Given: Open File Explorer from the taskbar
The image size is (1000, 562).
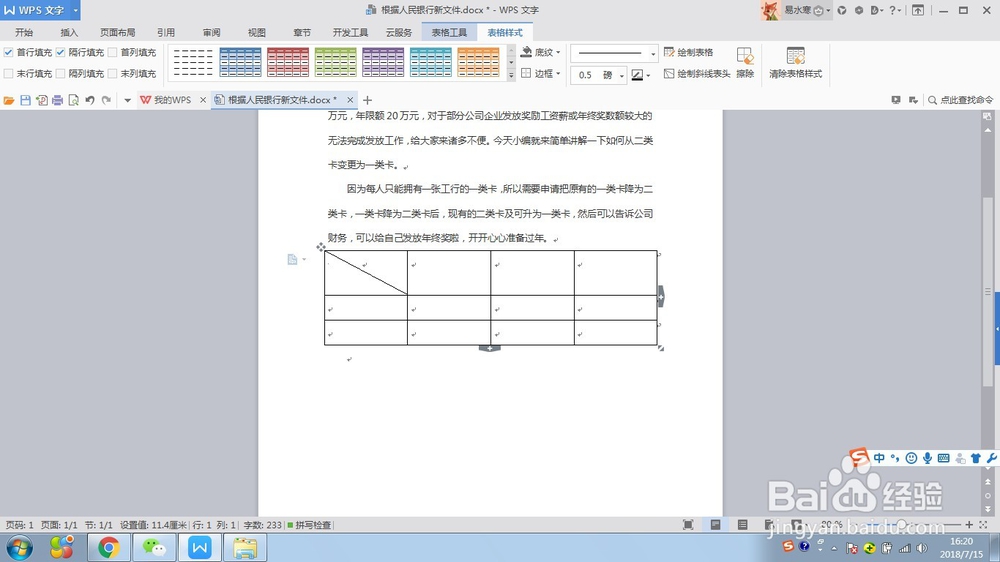Looking at the screenshot, I should click(x=245, y=547).
